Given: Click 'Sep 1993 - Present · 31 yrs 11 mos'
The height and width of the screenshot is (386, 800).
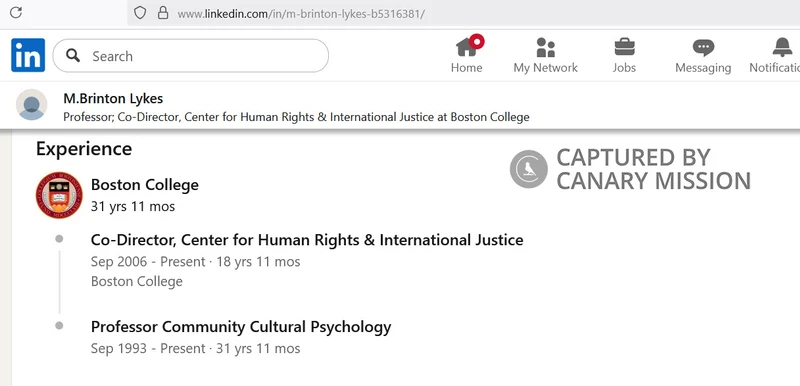Looking at the screenshot, I should pyautogui.click(x=195, y=349).
